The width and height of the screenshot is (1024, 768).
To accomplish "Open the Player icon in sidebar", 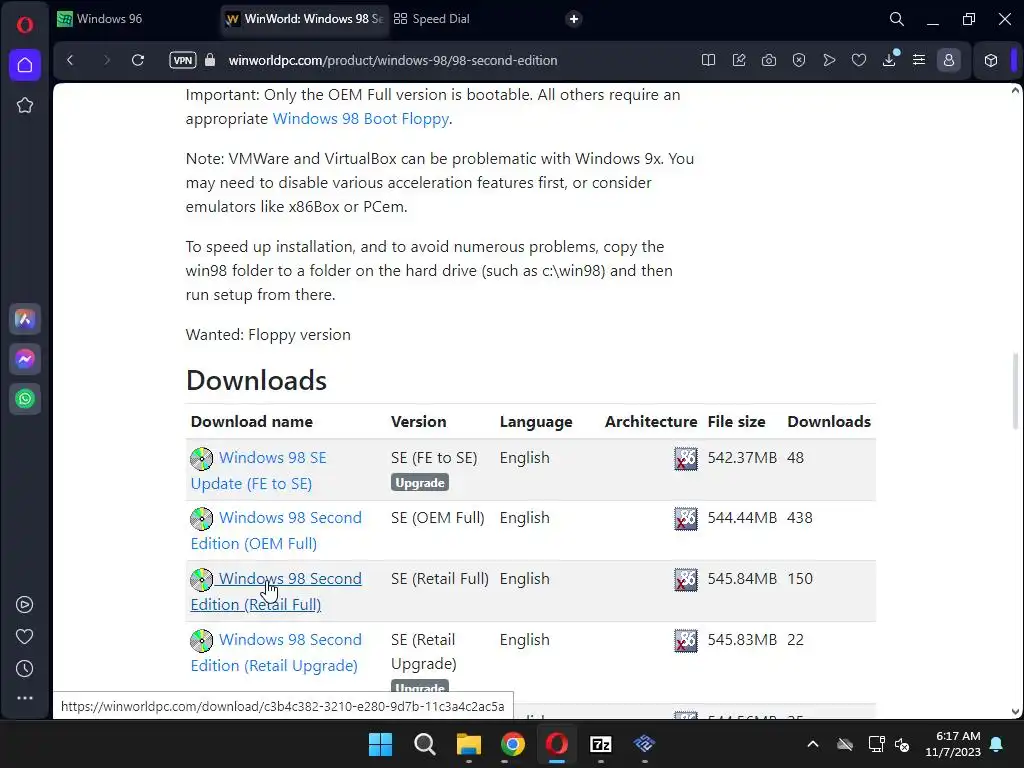I will pyautogui.click(x=25, y=605).
